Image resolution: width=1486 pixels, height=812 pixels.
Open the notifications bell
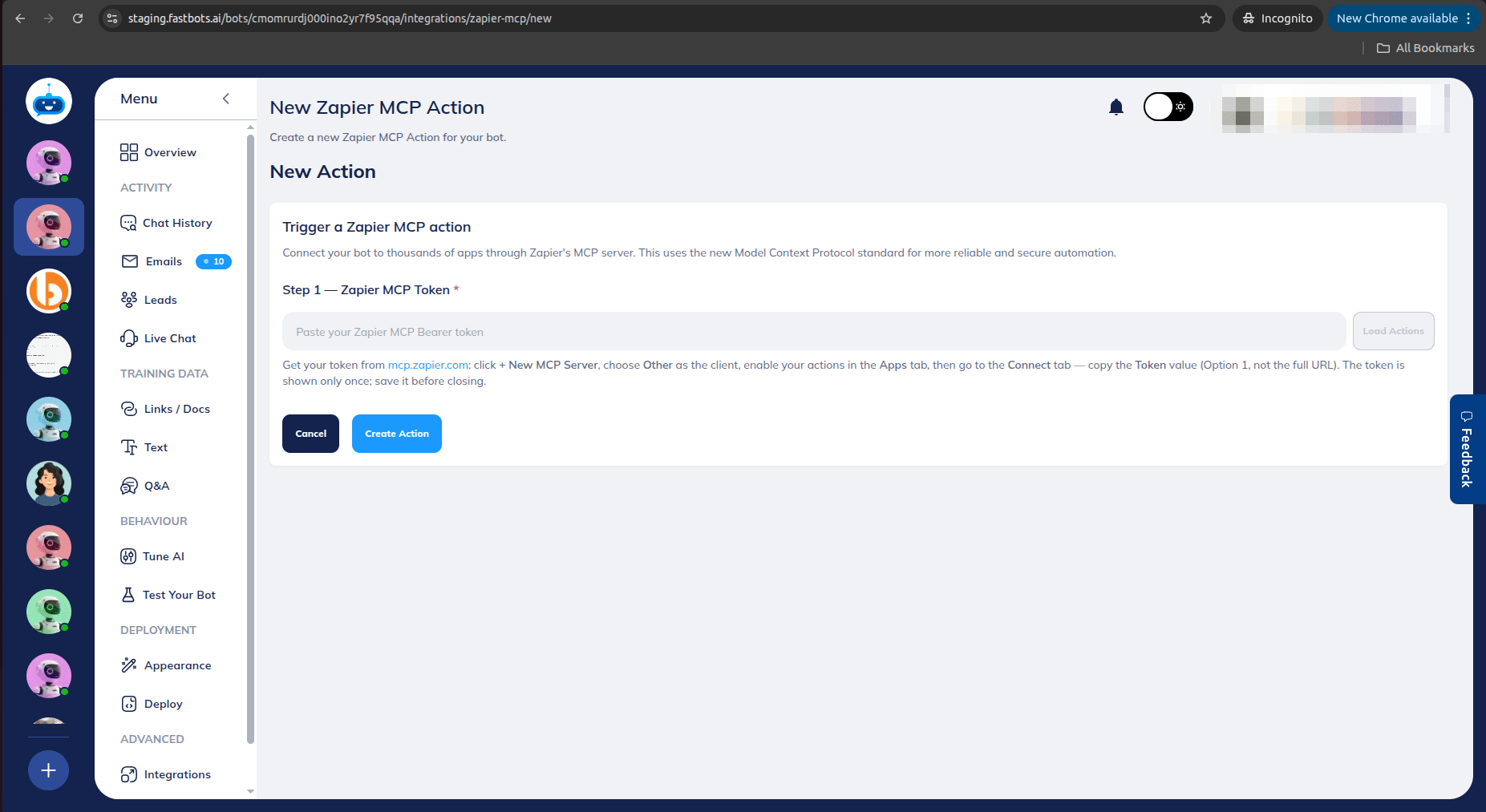[x=1116, y=107]
